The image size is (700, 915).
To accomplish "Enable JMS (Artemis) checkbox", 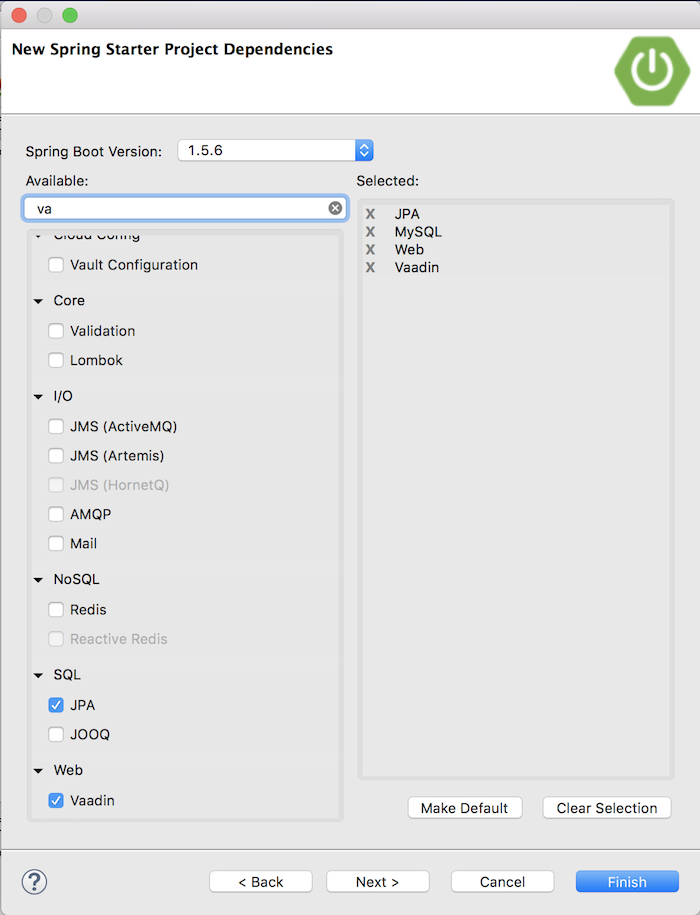I will pos(56,456).
